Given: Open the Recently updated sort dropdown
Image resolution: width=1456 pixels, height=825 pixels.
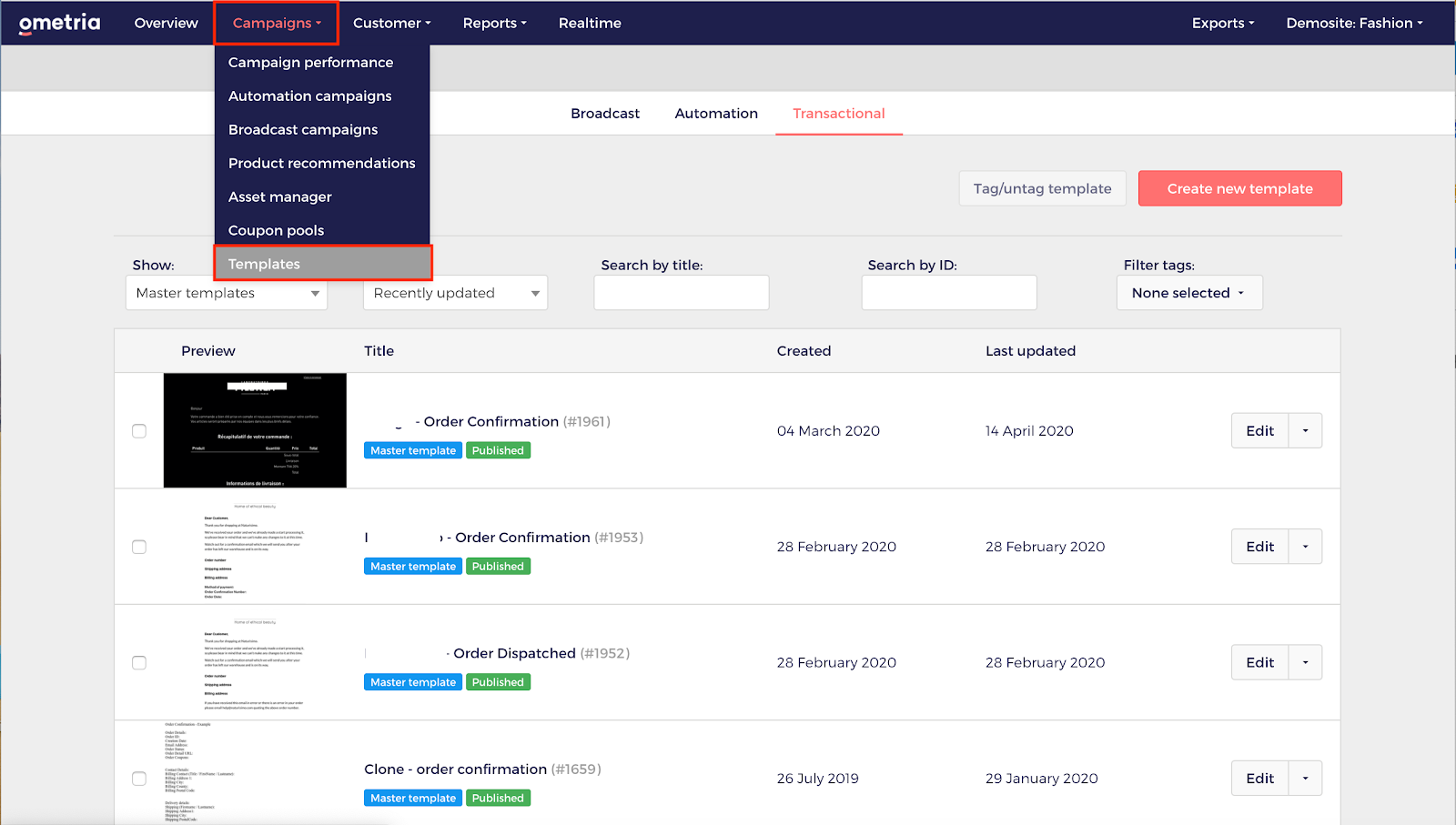Looking at the screenshot, I should point(455,293).
